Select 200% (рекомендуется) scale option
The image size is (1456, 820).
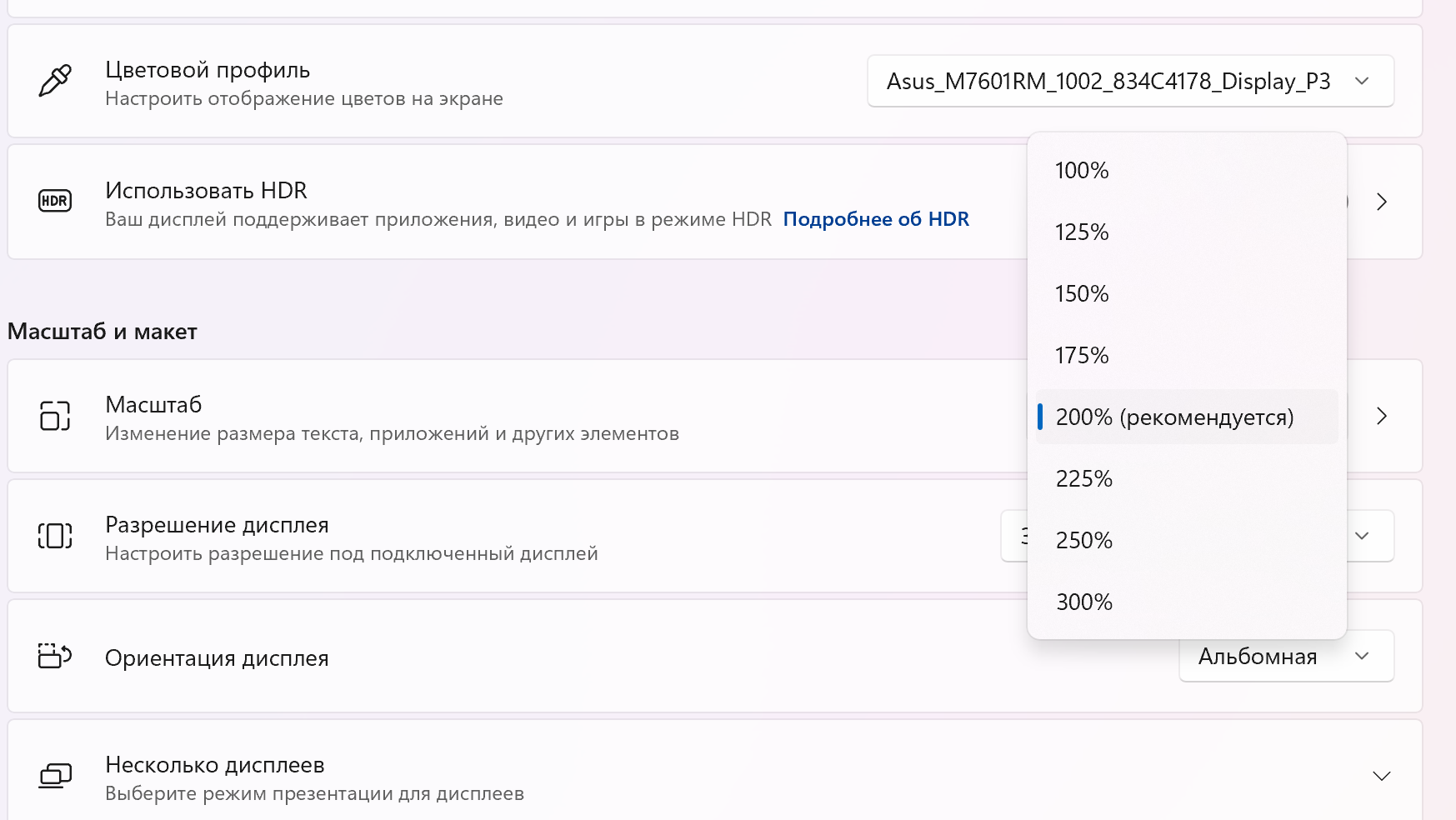pyautogui.click(x=1174, y=417)
